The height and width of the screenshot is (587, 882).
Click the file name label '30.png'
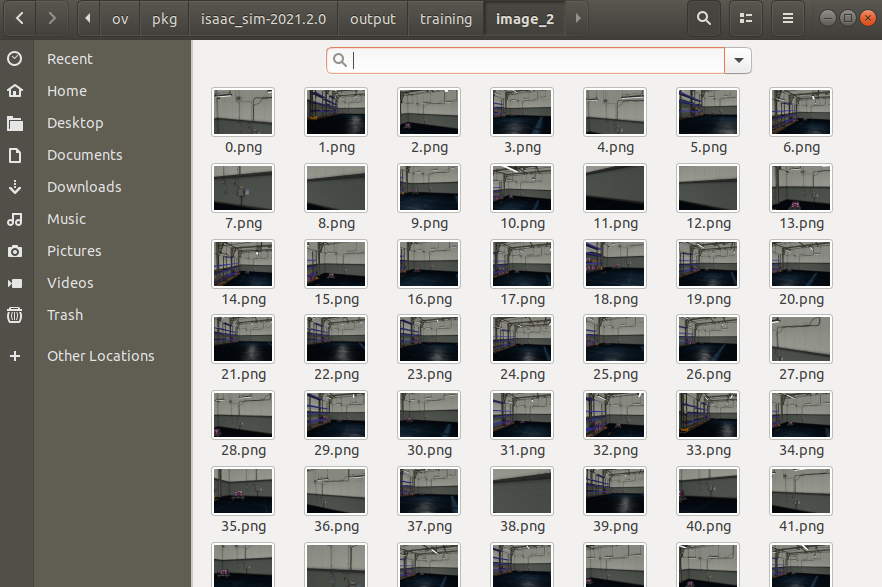click(x=429, y=450)
